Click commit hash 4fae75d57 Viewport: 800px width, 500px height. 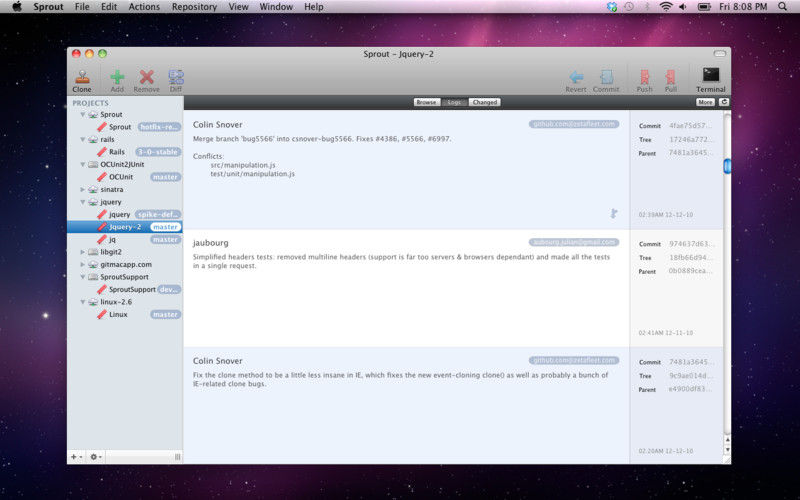coord(690,126)
